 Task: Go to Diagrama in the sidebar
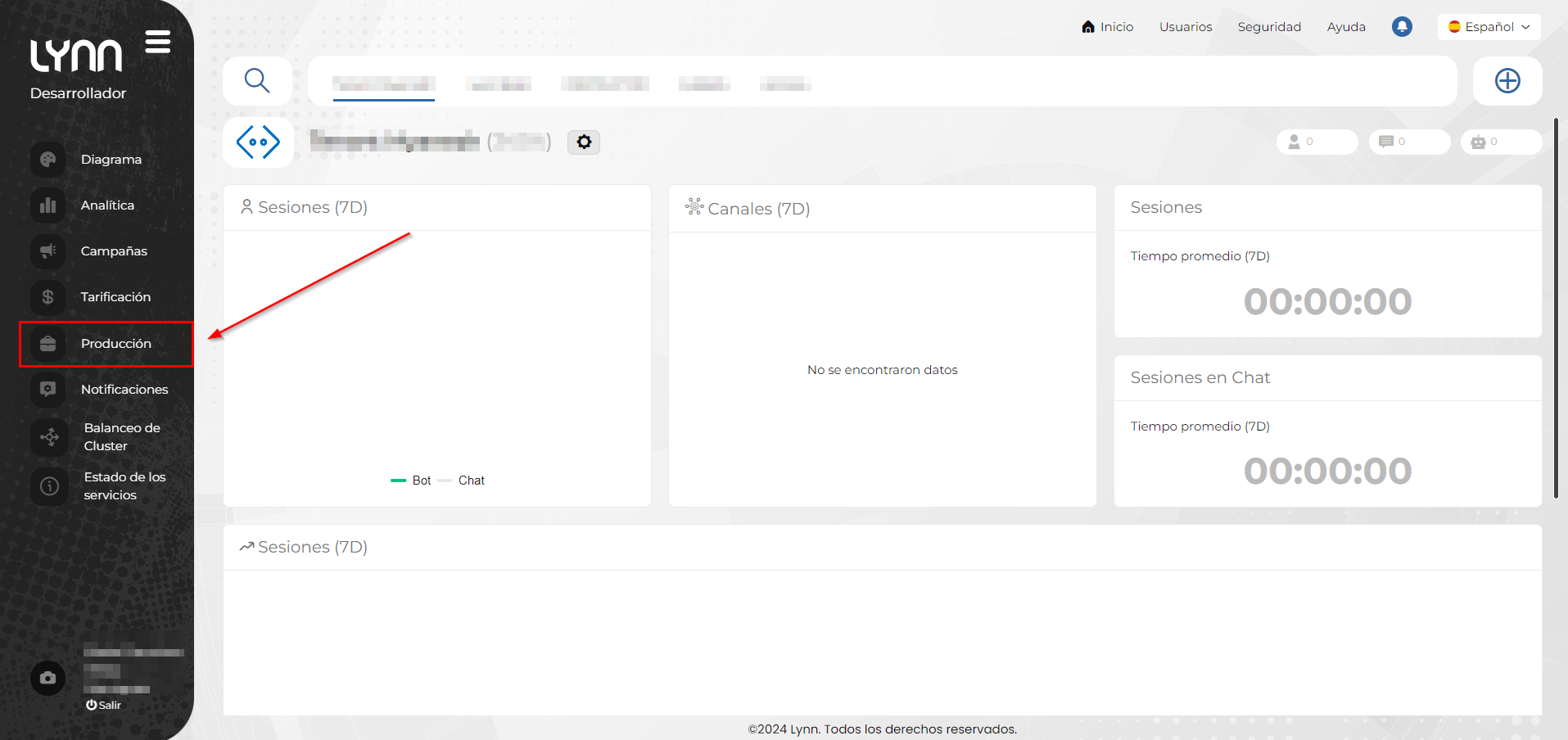(111, 160)
